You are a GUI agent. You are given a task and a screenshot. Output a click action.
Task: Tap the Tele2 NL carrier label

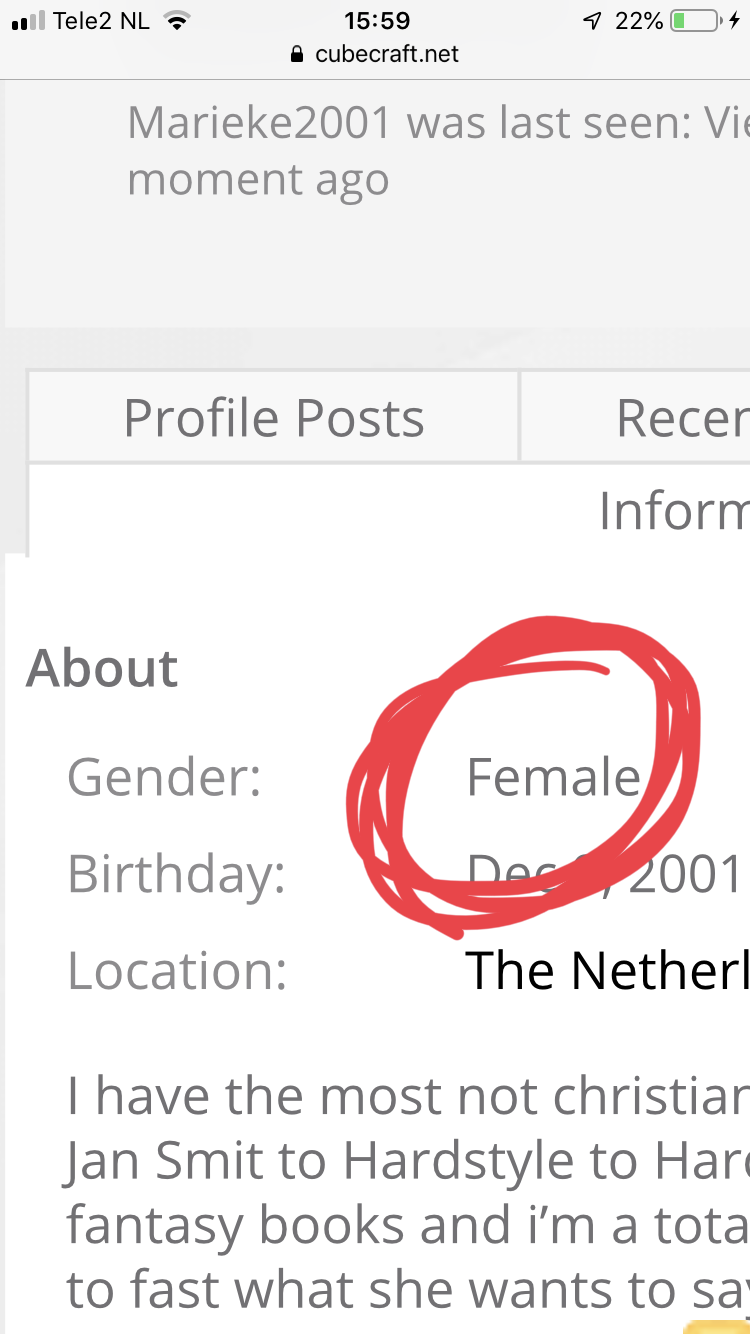click(101, 21)
